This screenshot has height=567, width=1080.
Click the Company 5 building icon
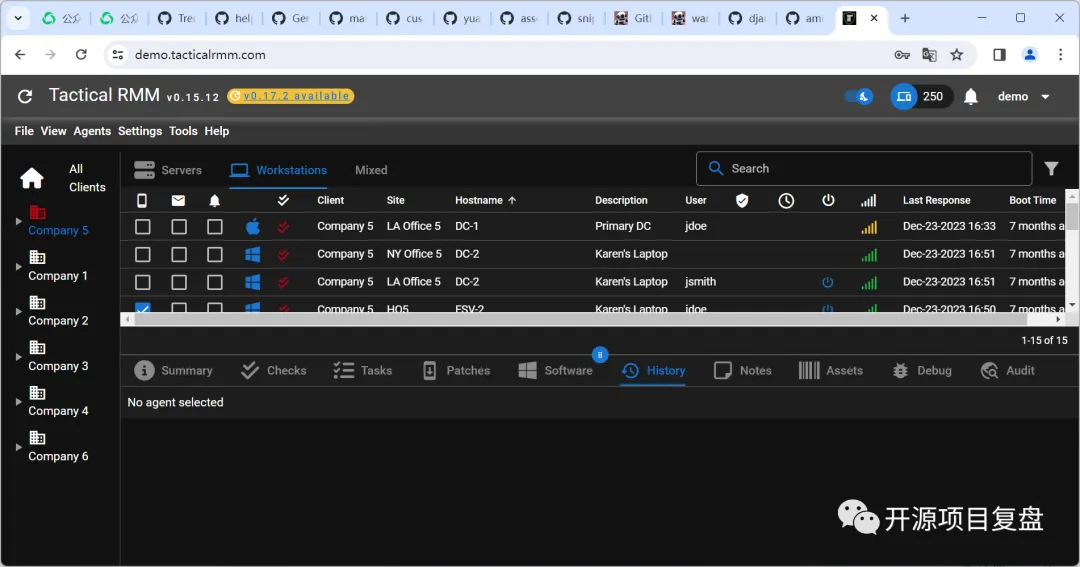pyautogui.click(x=38, y=212)
